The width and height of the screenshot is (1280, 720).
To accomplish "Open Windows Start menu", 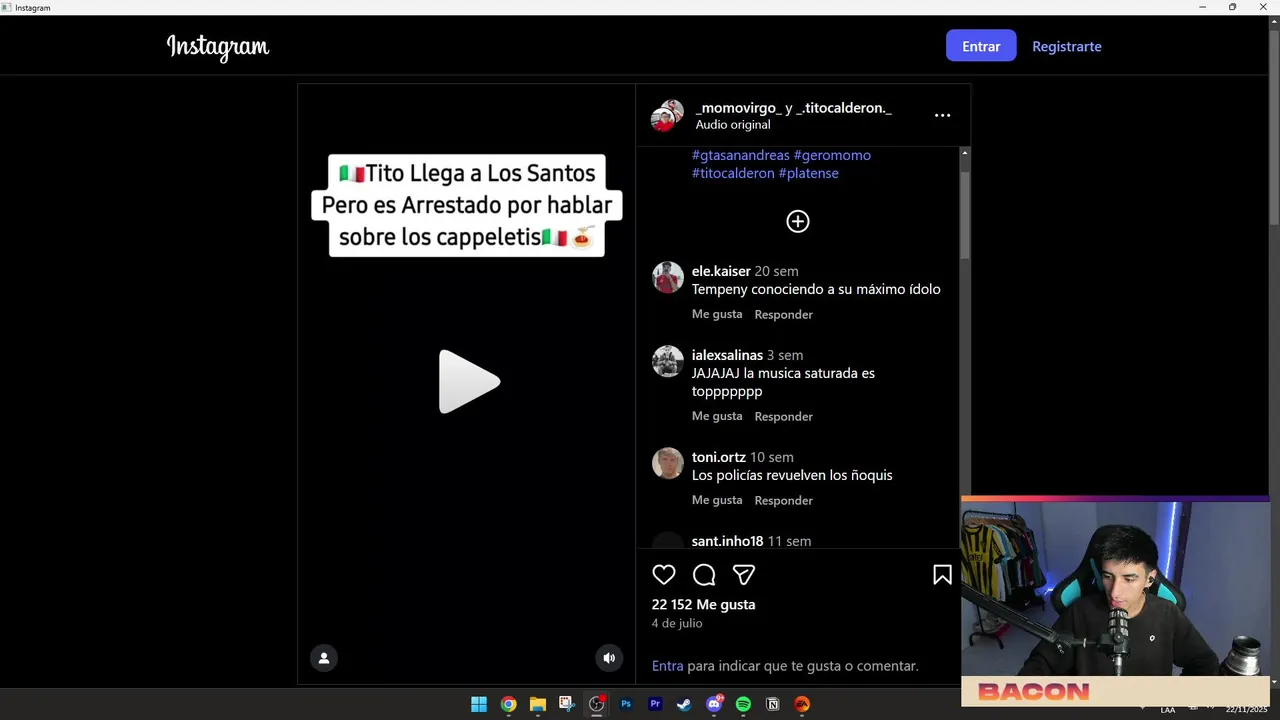I will click(479, 704).
